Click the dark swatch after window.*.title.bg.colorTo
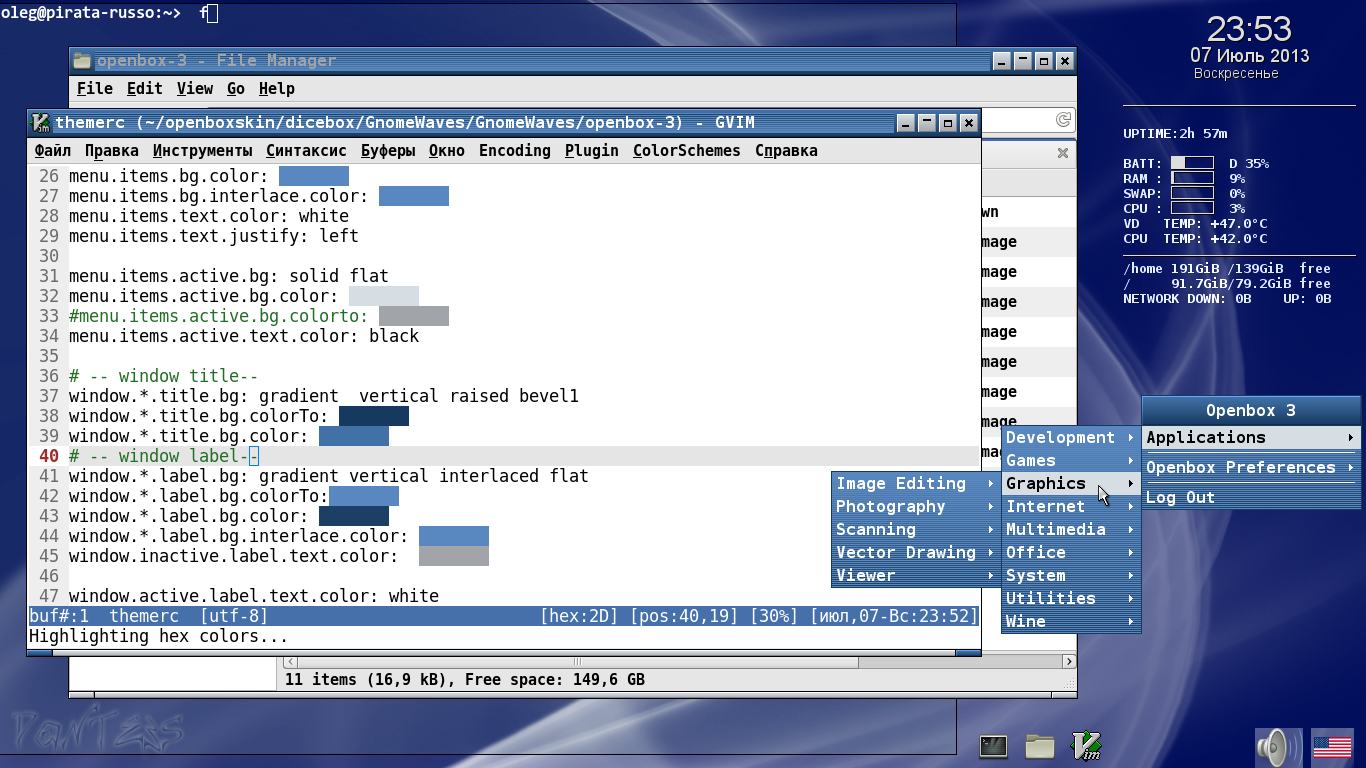Image resolution: width=1366 pixels, height=768 pixels. pos(374,416)
